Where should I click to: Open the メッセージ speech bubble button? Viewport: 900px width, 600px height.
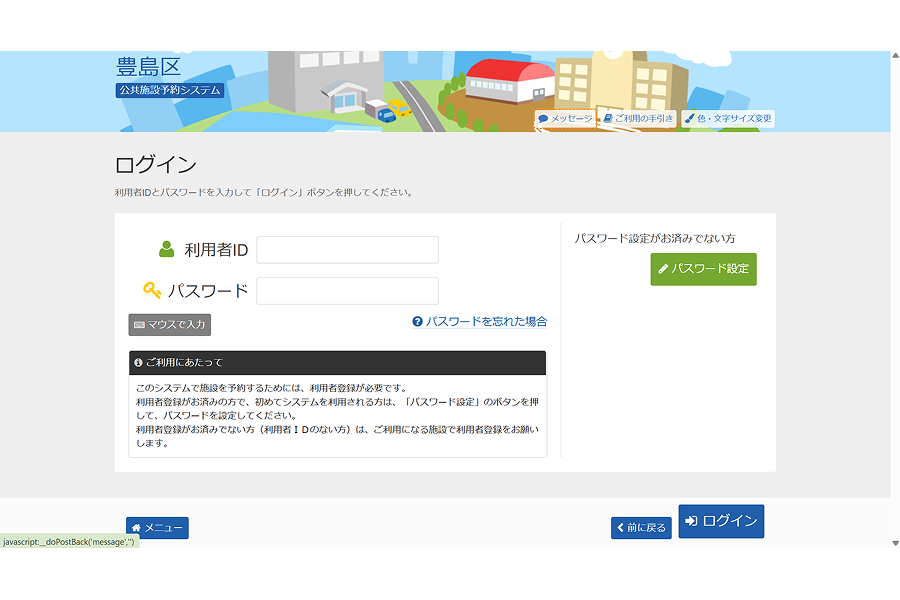pyautogui.click(x=565, y=119)
